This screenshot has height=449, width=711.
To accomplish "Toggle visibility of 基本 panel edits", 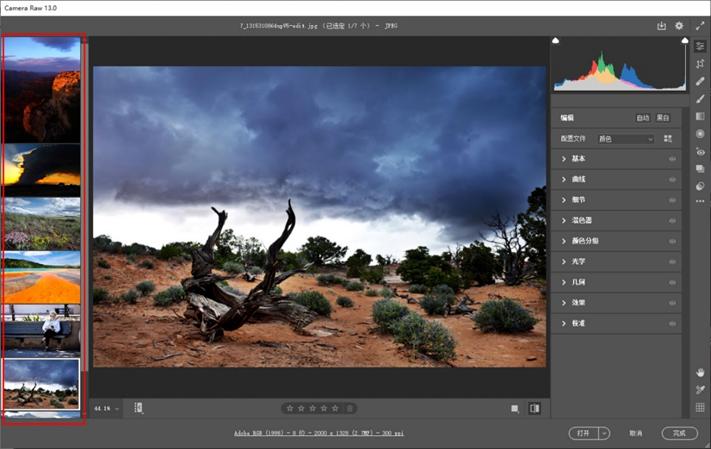I will click(x=672, y=159).
